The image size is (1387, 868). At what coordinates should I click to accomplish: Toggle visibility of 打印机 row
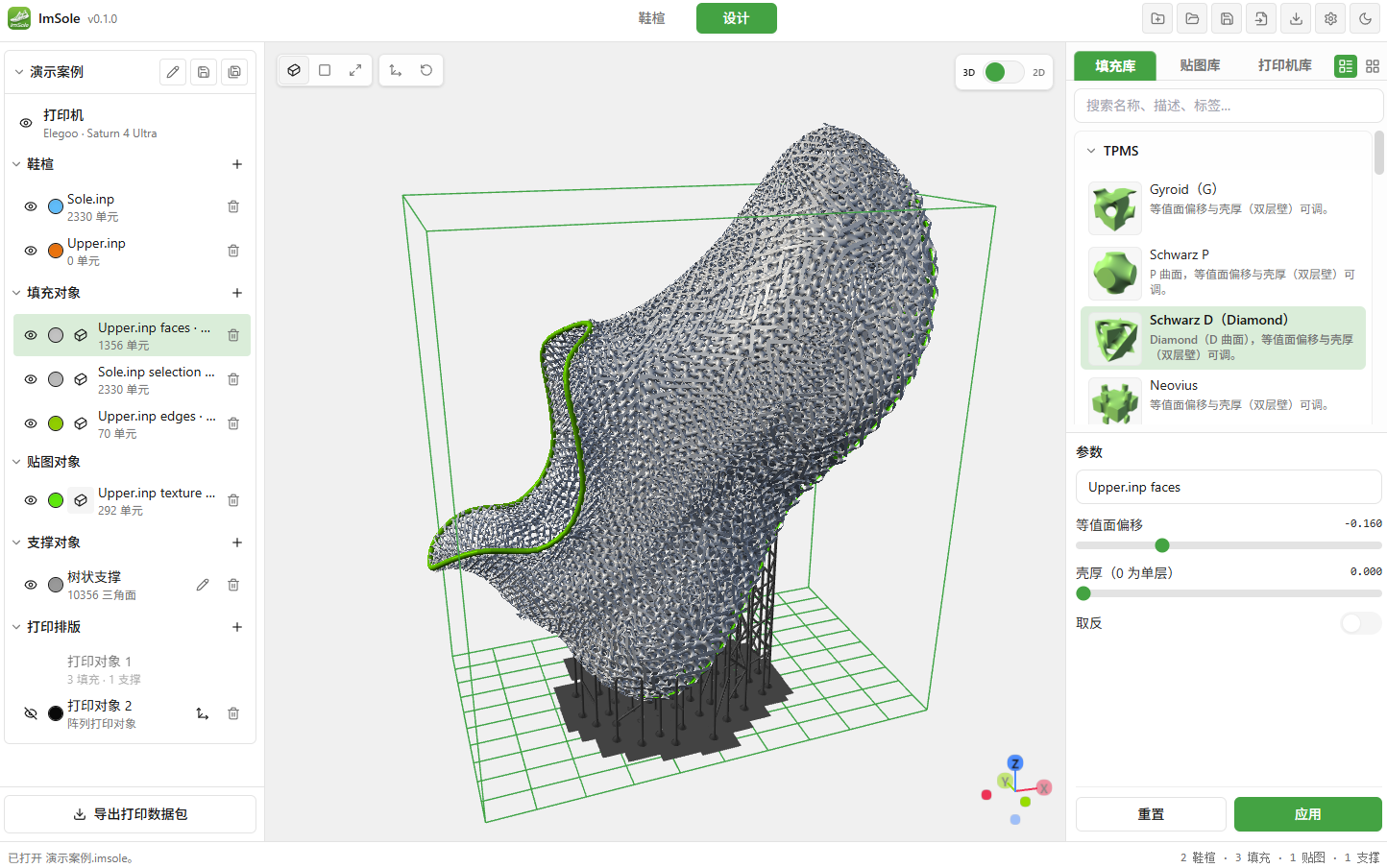pos(26,123)
